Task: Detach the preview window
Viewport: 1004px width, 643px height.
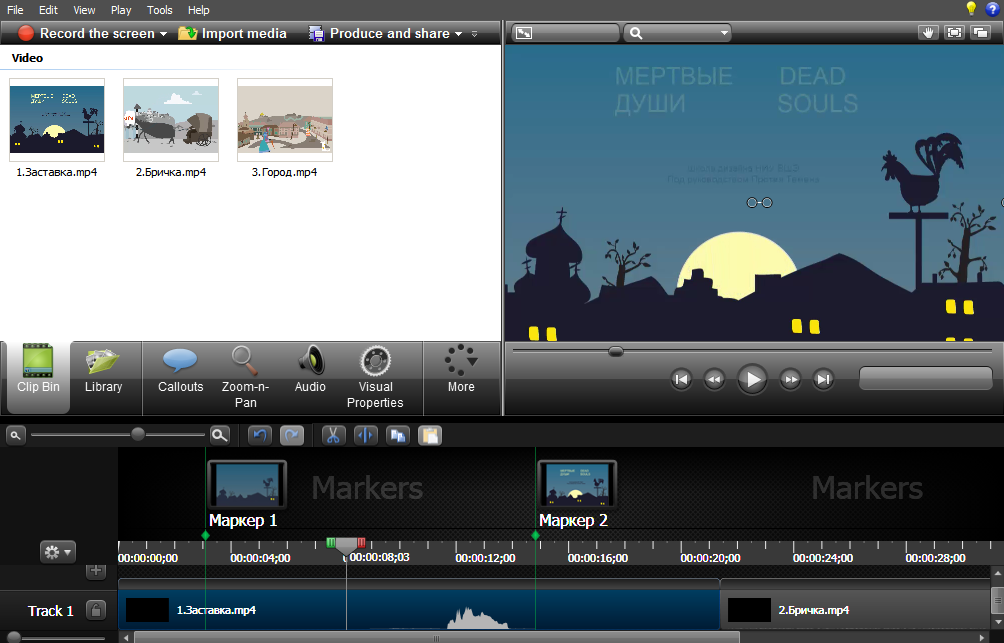Action: [981, 33]
